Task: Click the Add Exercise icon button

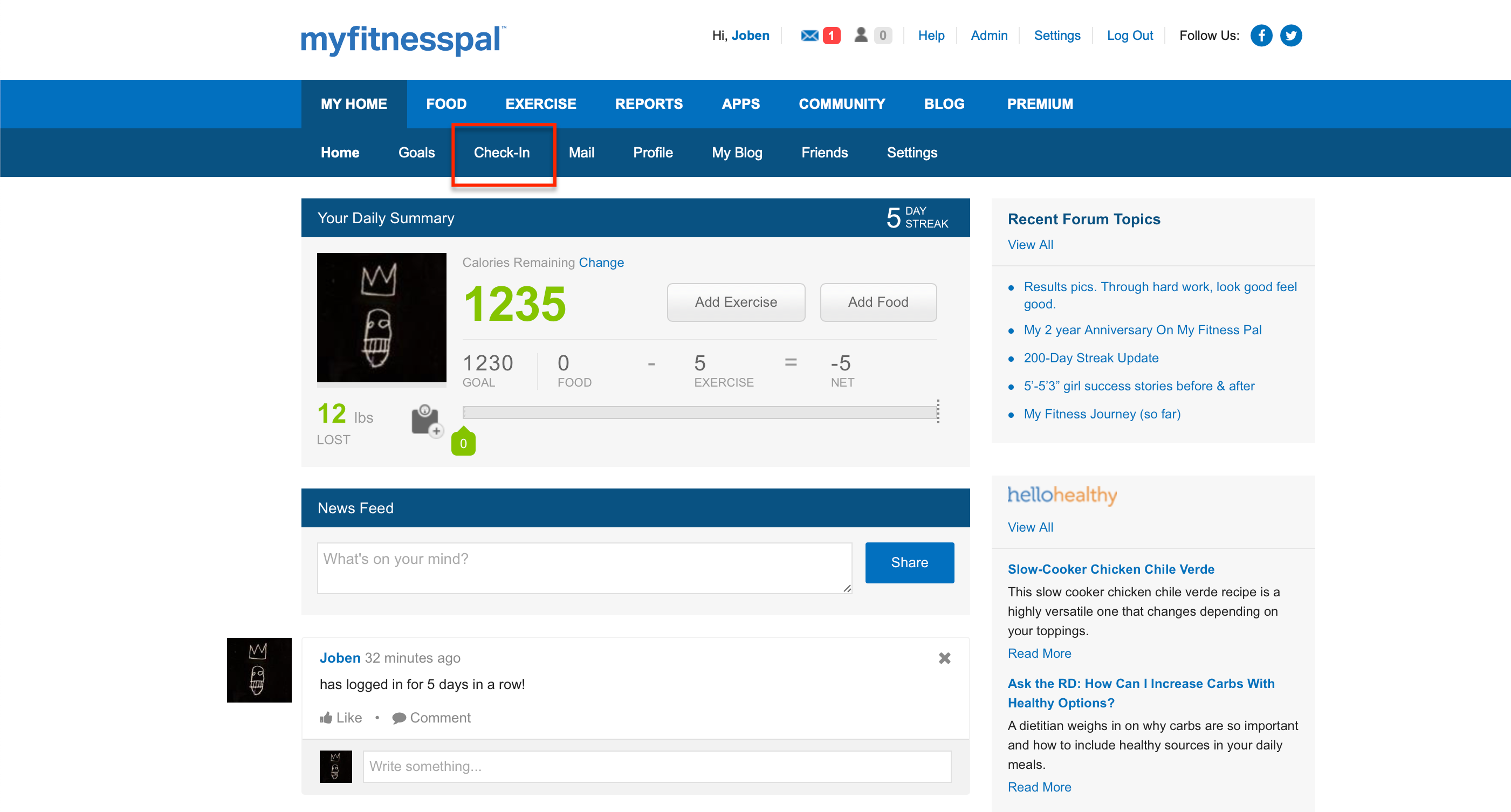Action: point(737,302)
